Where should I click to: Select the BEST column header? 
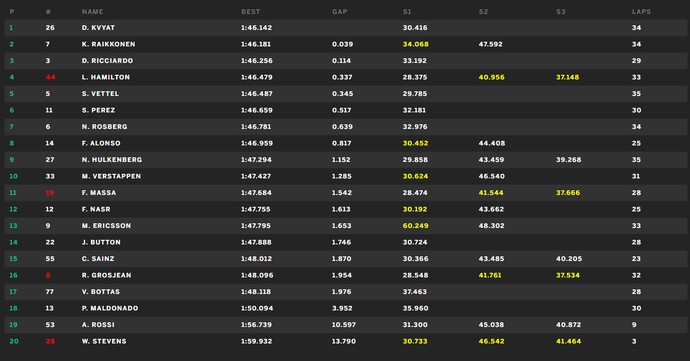(x=251, y=12)
